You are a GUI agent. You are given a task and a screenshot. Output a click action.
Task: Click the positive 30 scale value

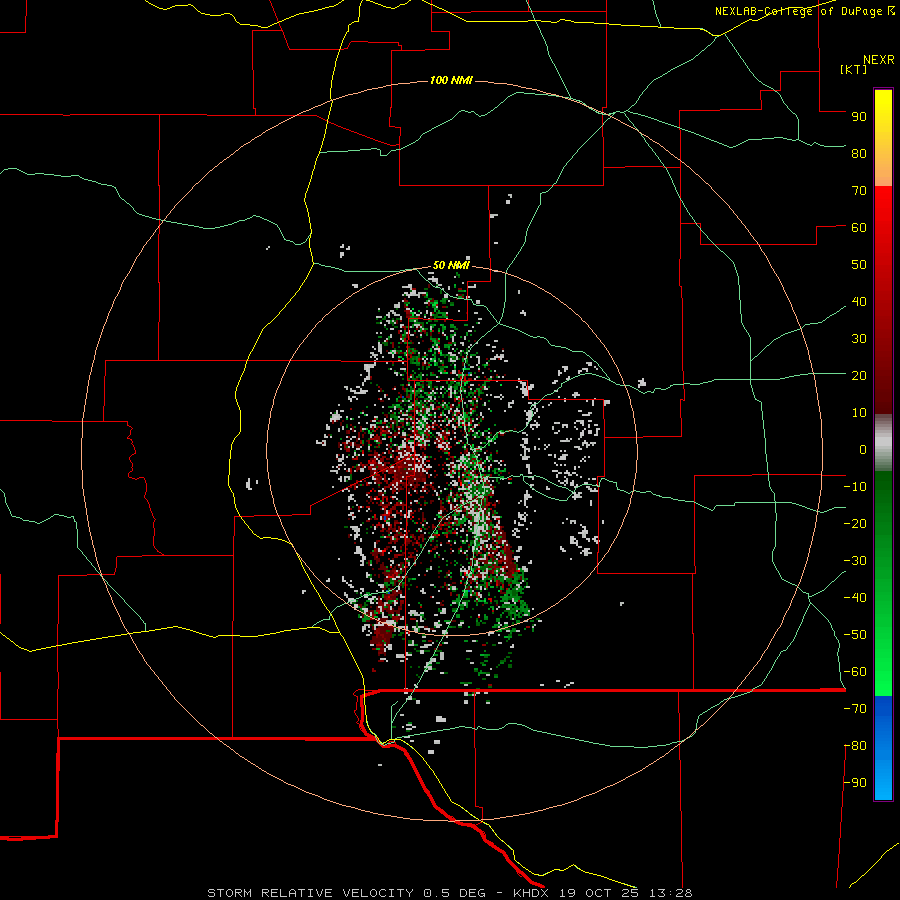859,339
